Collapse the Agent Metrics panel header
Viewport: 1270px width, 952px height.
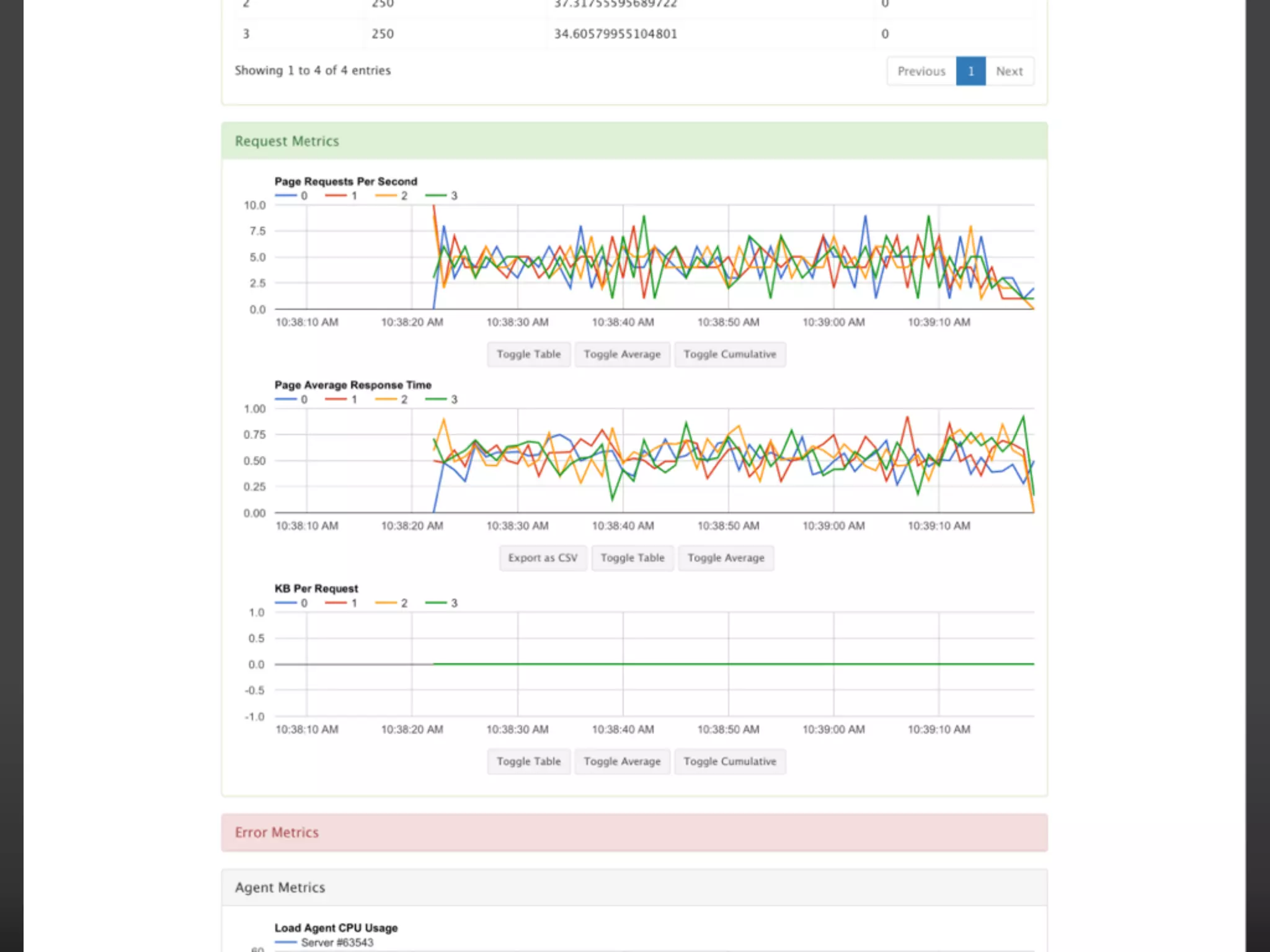pos(280,888)
